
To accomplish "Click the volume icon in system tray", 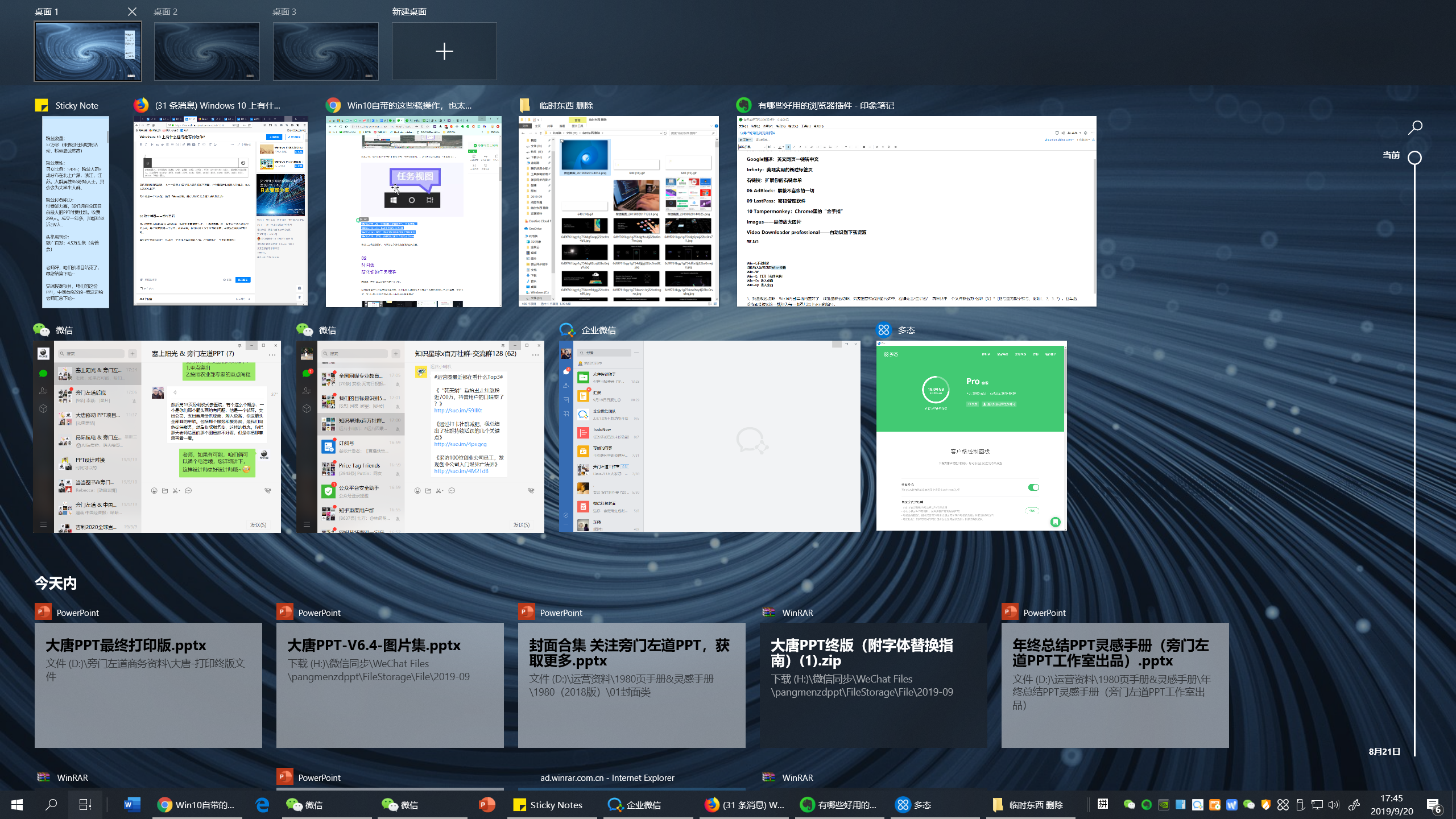I will 1333,804.
